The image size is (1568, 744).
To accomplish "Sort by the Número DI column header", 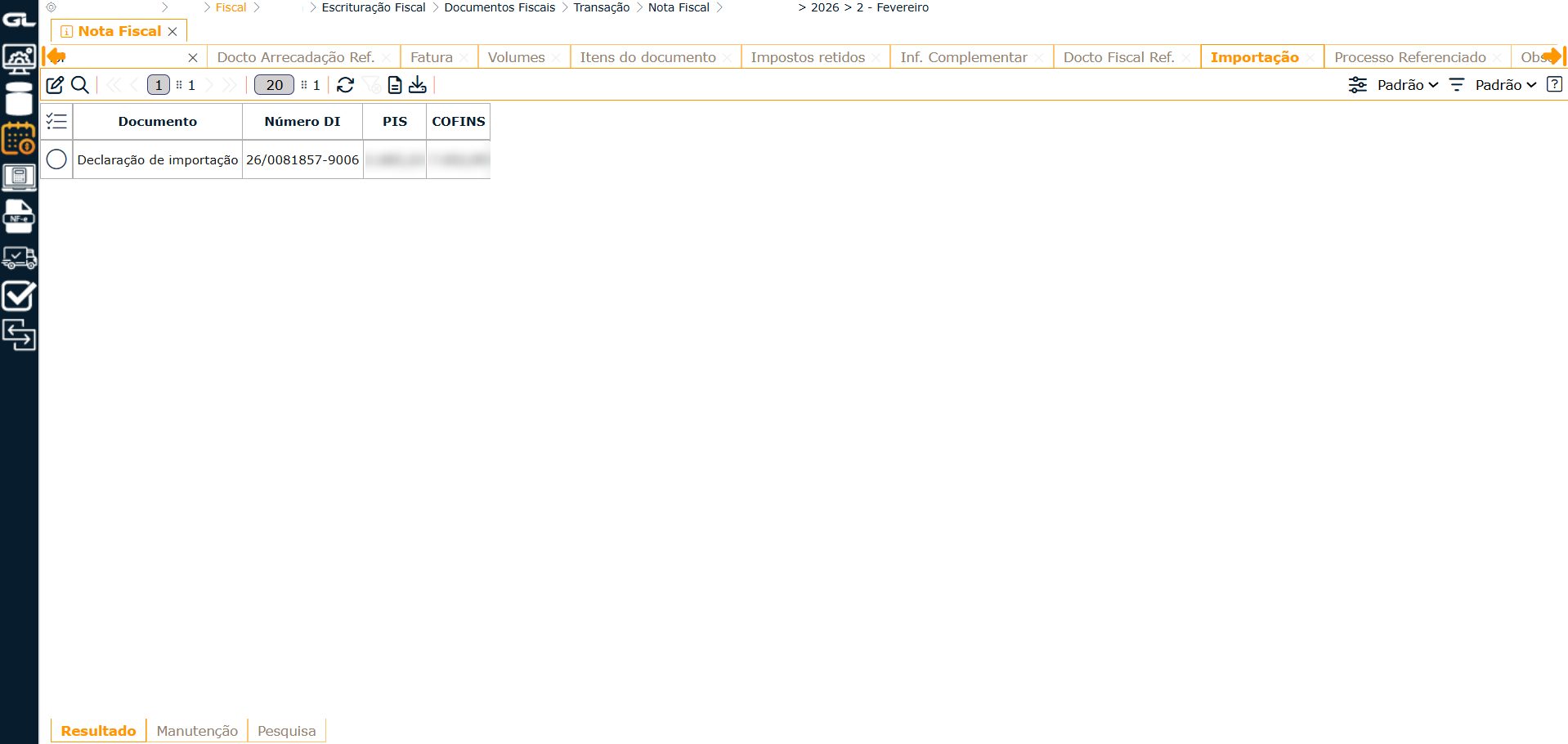I will [302, 122].
